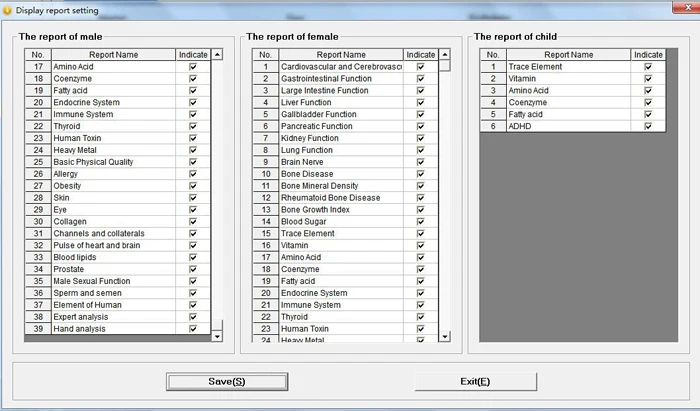Screen dimensions: 700x411
Task: Disable female Blood Sugar report
Action: (x=421, y=221)
